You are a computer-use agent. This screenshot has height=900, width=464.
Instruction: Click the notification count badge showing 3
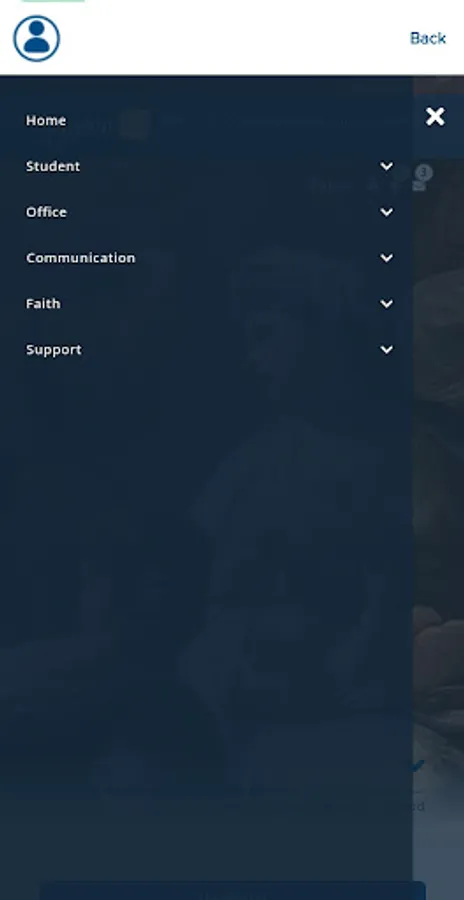424,172
